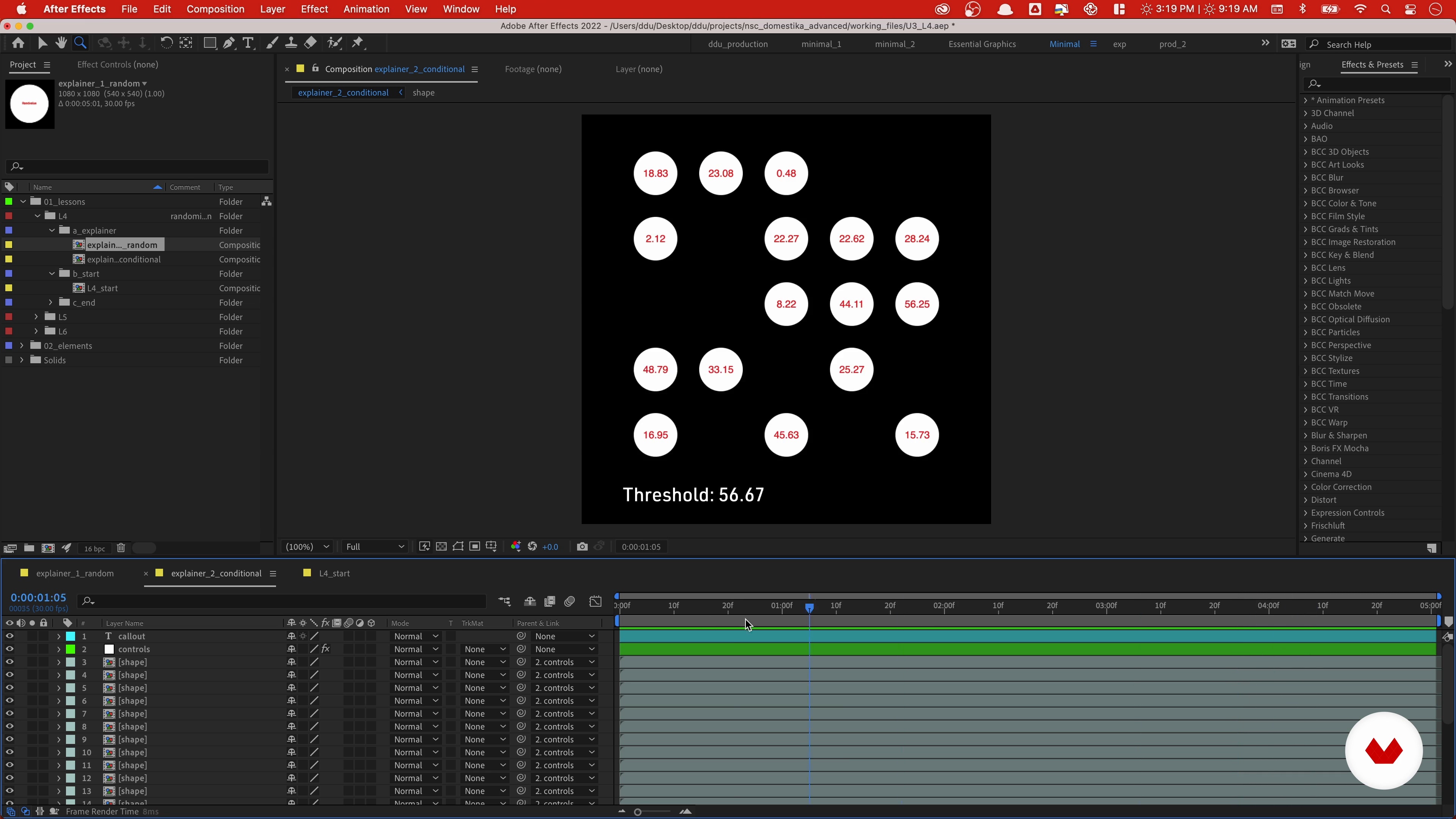This screenshot has height=819, width=1456.
Task: Select the Roto Brush tool
Action: [x=334, y=43]
